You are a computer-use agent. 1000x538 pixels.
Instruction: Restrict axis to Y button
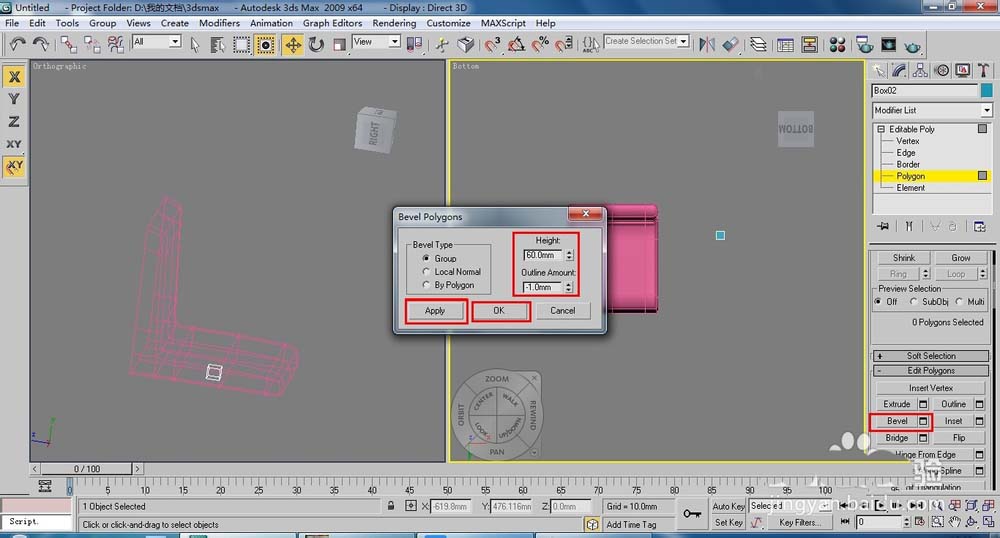point(14,99)
